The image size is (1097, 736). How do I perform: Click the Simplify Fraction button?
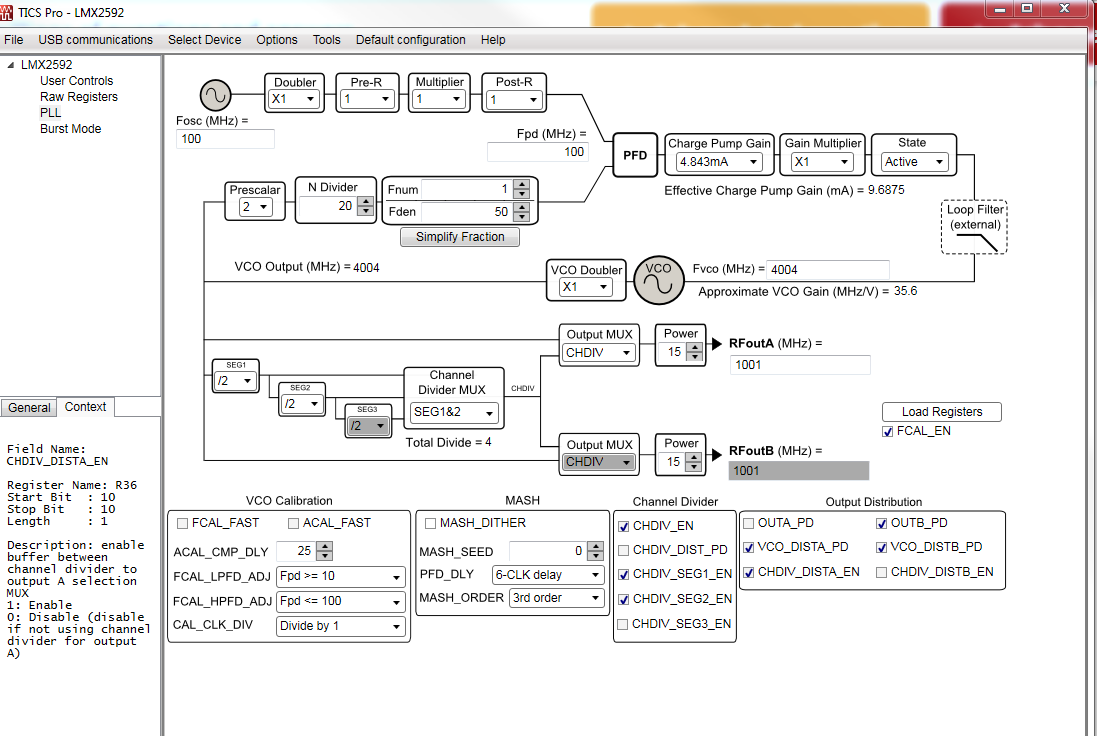(x=460, y=237)
